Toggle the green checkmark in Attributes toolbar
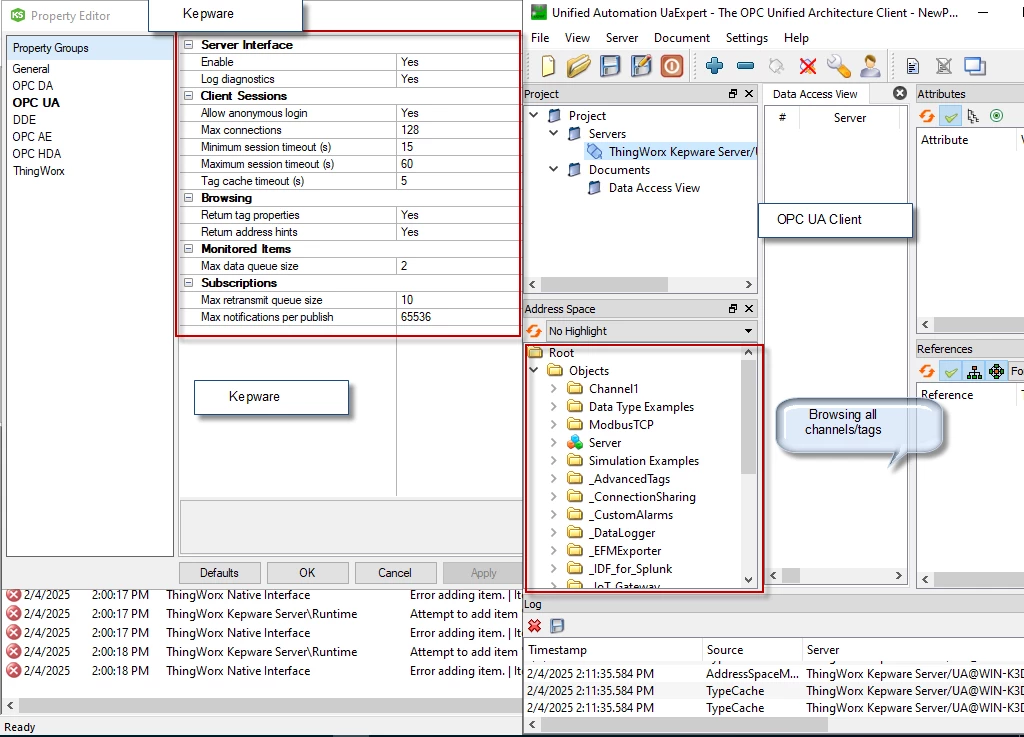Viewport: 1024px width, 737px height. (x=951, y=116)
